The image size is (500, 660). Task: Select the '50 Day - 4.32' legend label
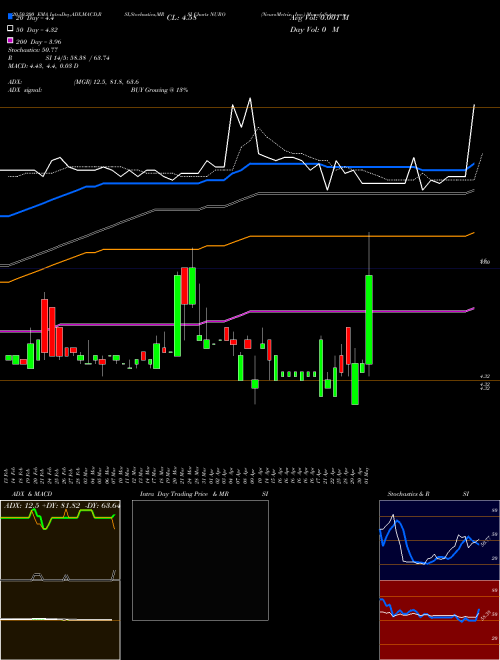(x=37, y=30)
